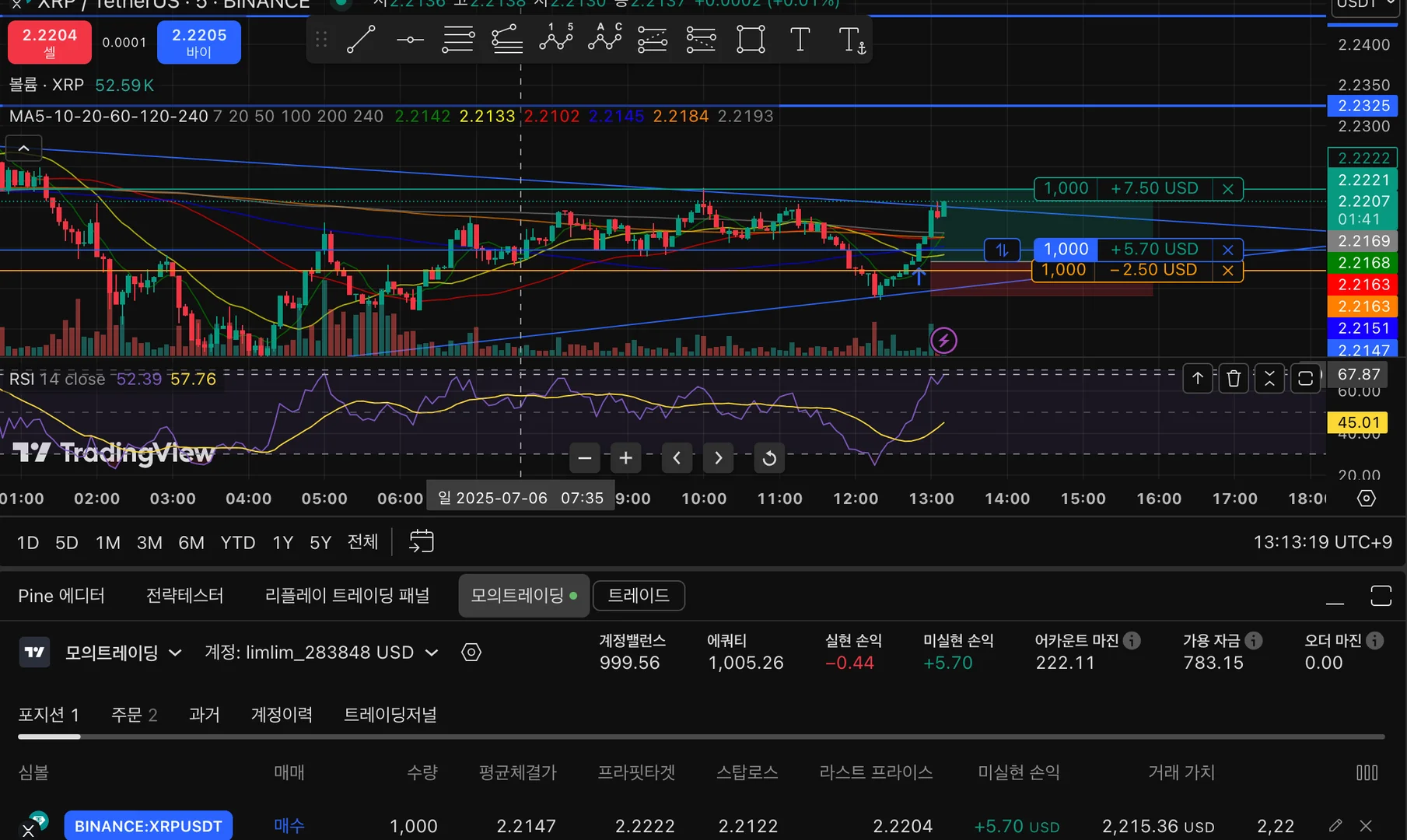Select the trend line drawing tool
Screen dimensions: 1407x840
point(361,39)
